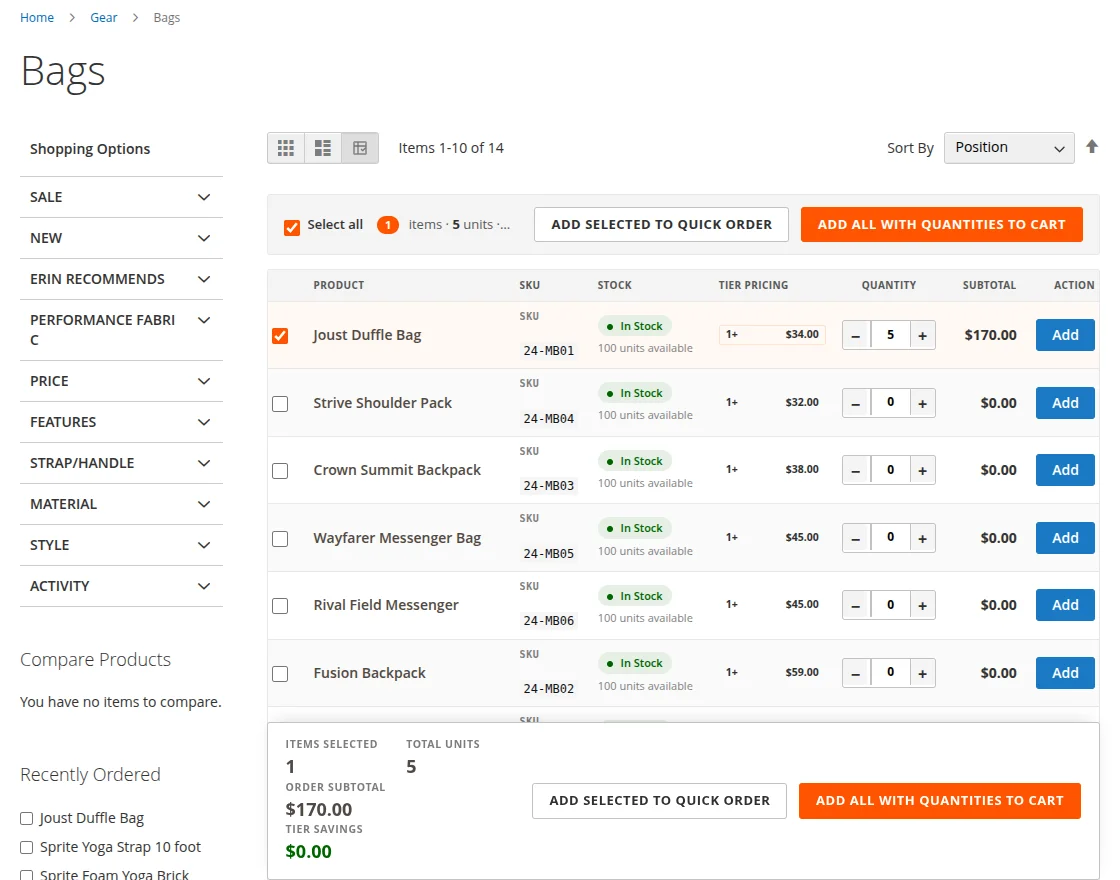1120x880 pixels.
Task: Tick Joust Duffle Bag in Recently Ordered
Action: (x=26, y=819)
